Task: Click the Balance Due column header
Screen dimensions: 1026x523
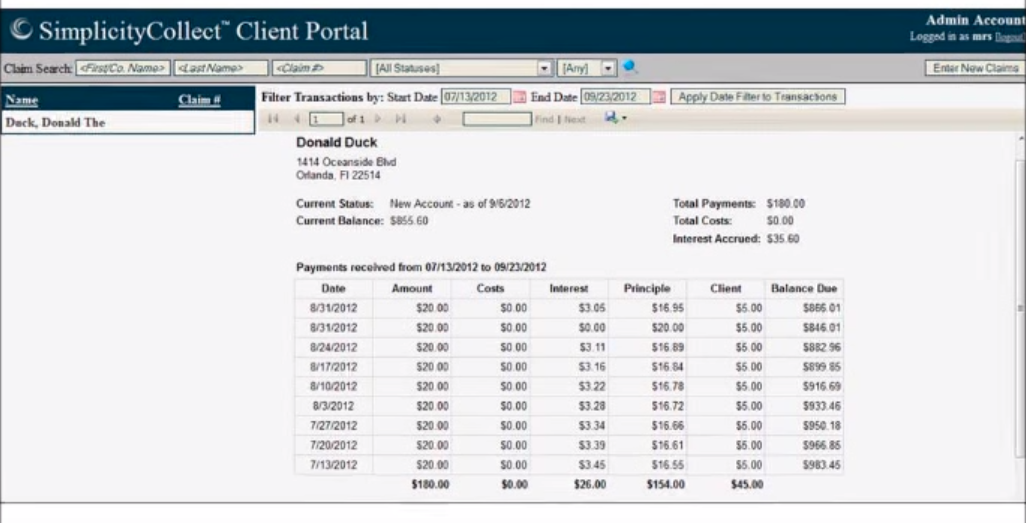Action: (804, 288)
